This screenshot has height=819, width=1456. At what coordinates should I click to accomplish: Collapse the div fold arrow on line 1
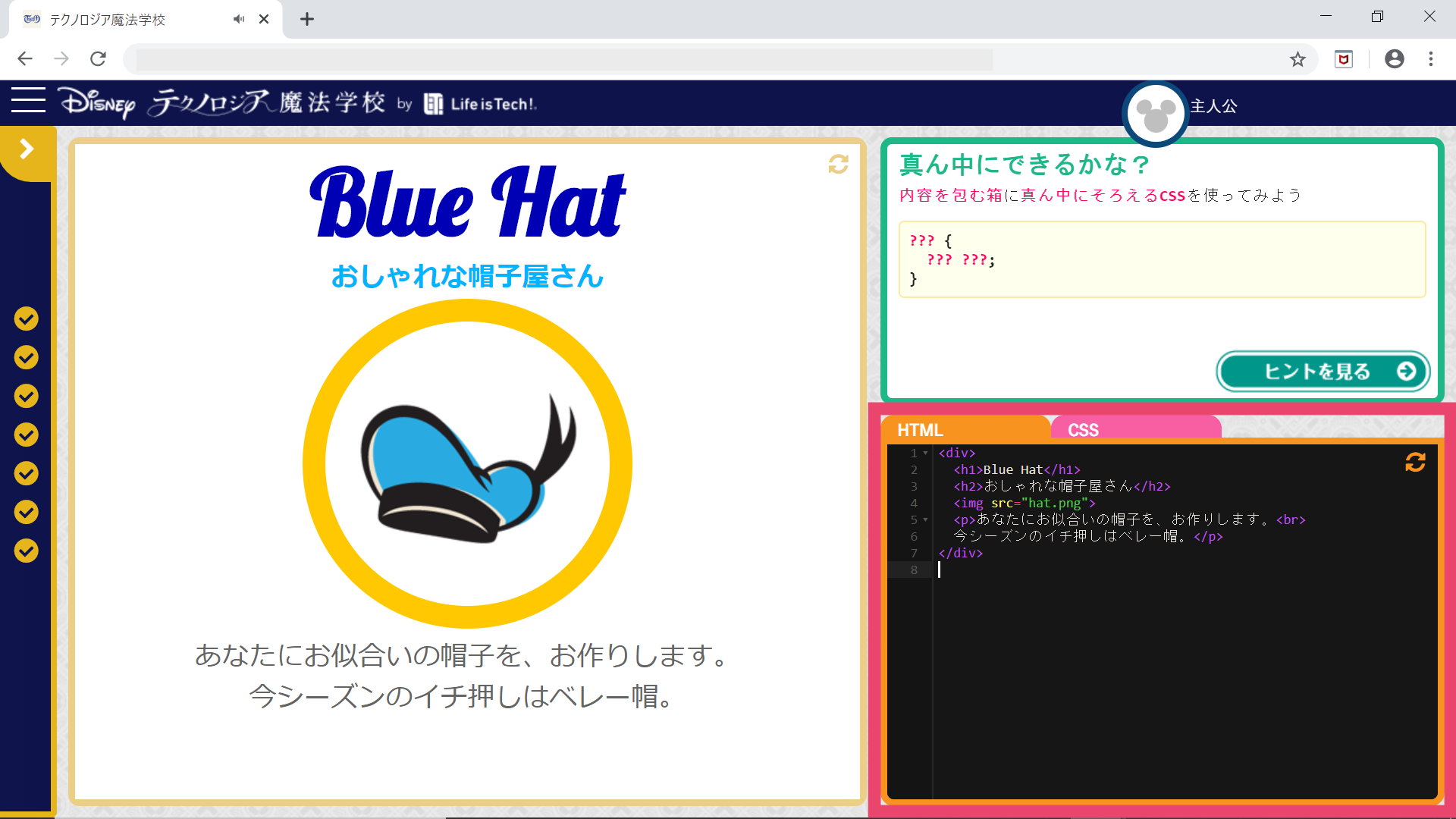tap(925, 453)
